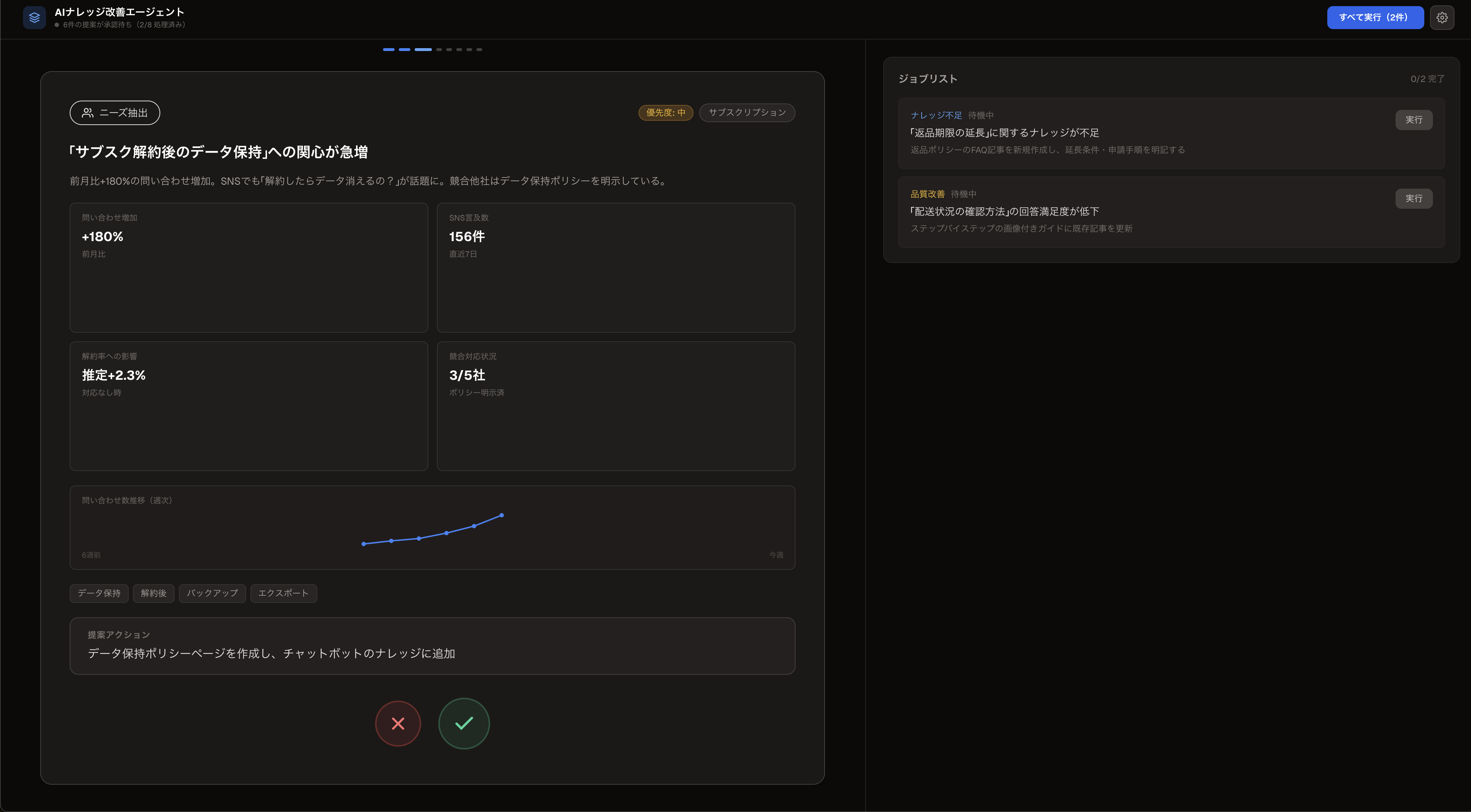The width and height of the screenshot is (1471, 812).
Task: Run the ナレッジ不足 job via its 実行 button
Action: [x=1414, y=120]
